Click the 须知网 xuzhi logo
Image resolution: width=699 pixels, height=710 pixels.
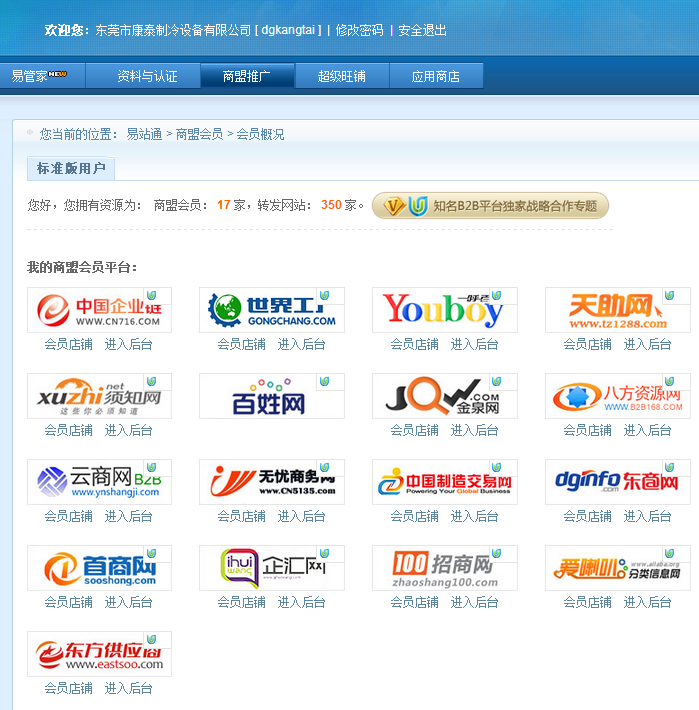pos(99,396)
